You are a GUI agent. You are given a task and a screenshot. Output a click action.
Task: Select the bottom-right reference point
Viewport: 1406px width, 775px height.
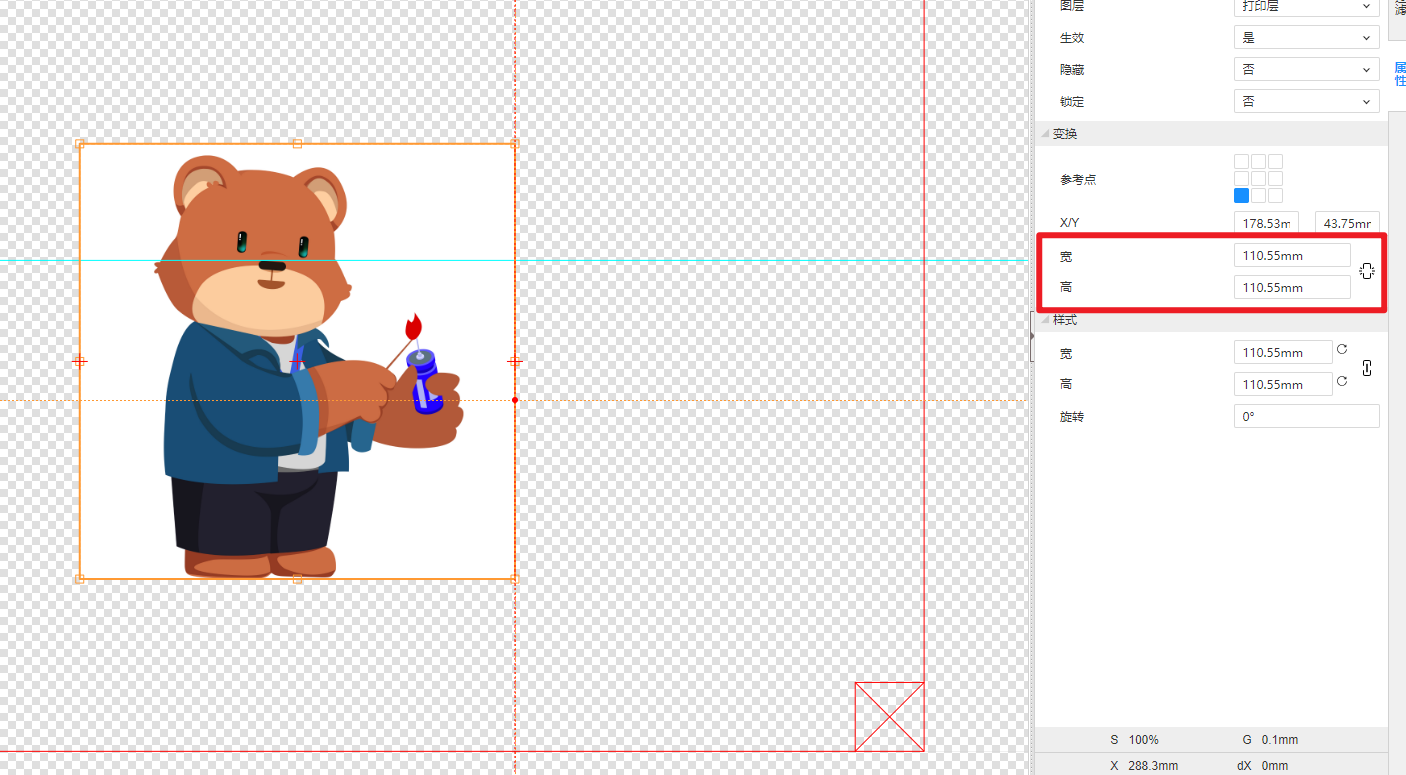click(x=1275, y=195)
